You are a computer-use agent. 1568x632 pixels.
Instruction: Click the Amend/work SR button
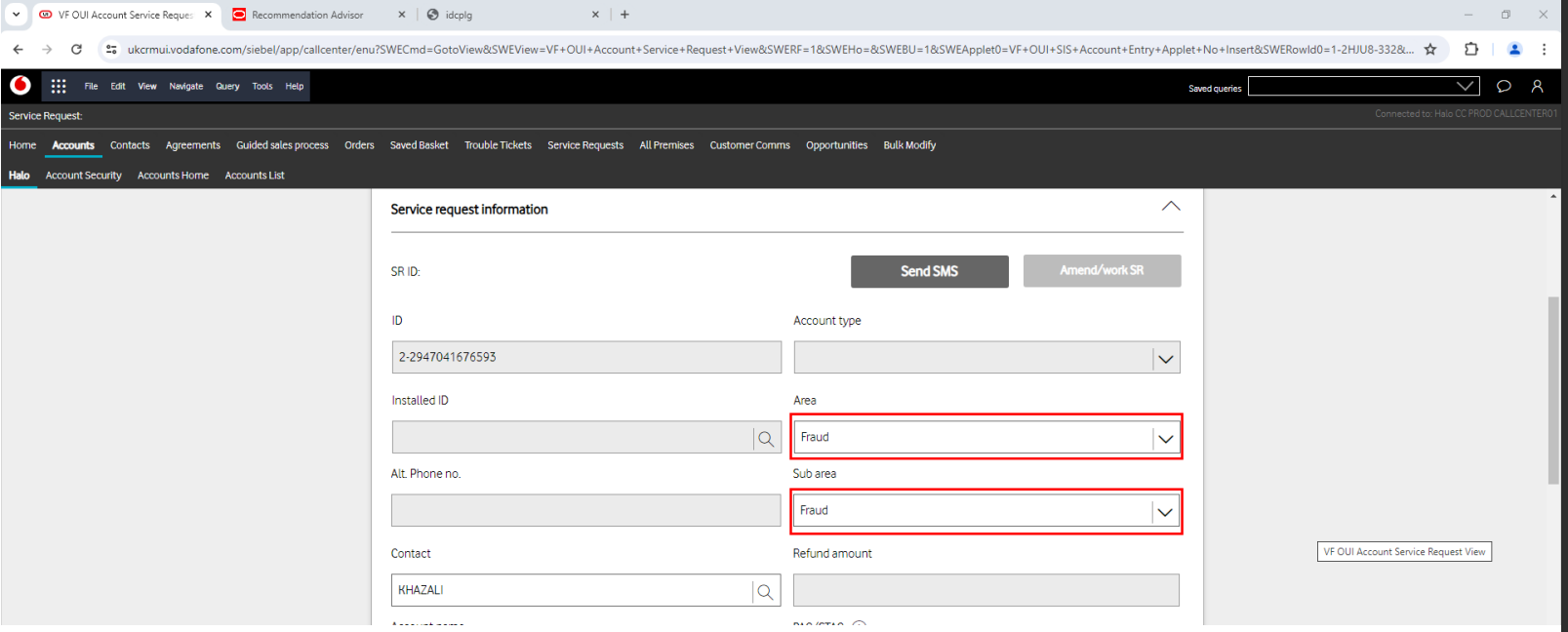coord(1102,270)
